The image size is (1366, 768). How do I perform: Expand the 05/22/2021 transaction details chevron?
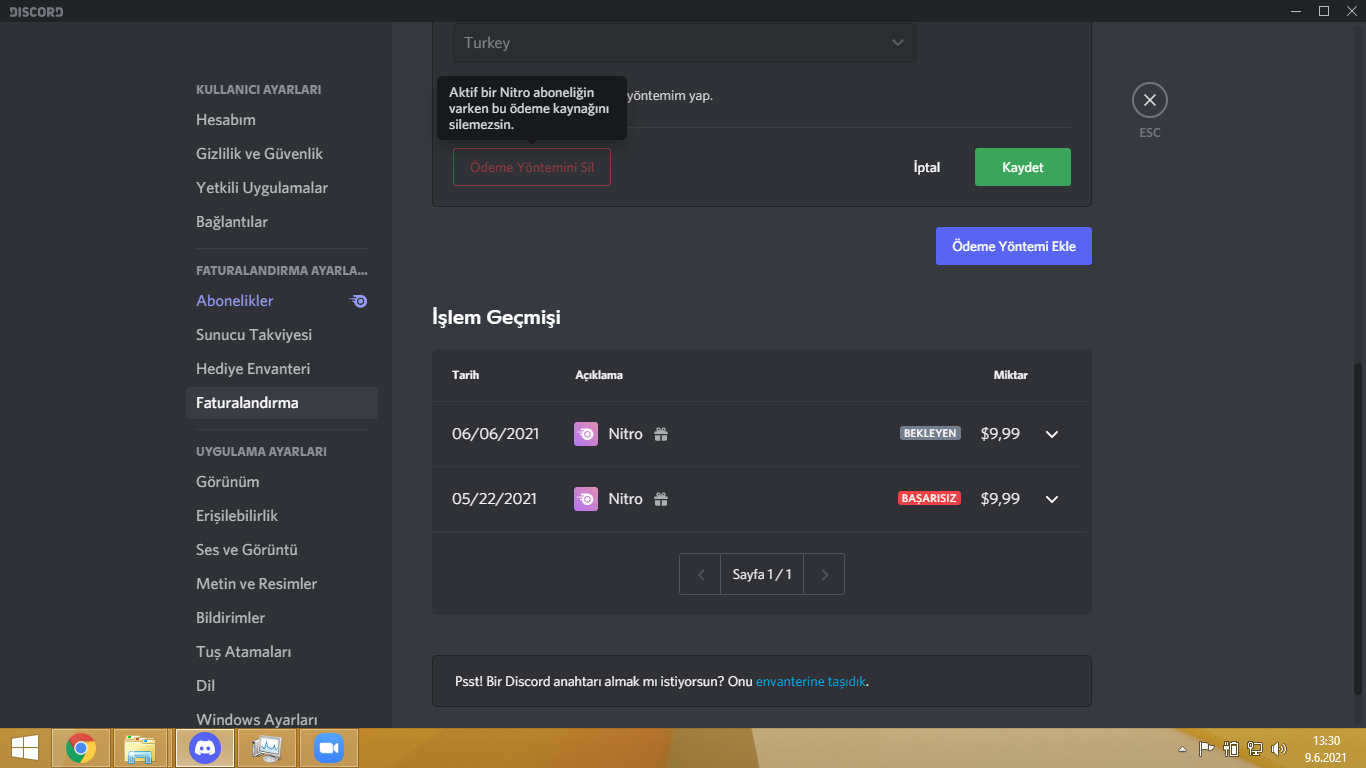click(x=1052, y=499)
